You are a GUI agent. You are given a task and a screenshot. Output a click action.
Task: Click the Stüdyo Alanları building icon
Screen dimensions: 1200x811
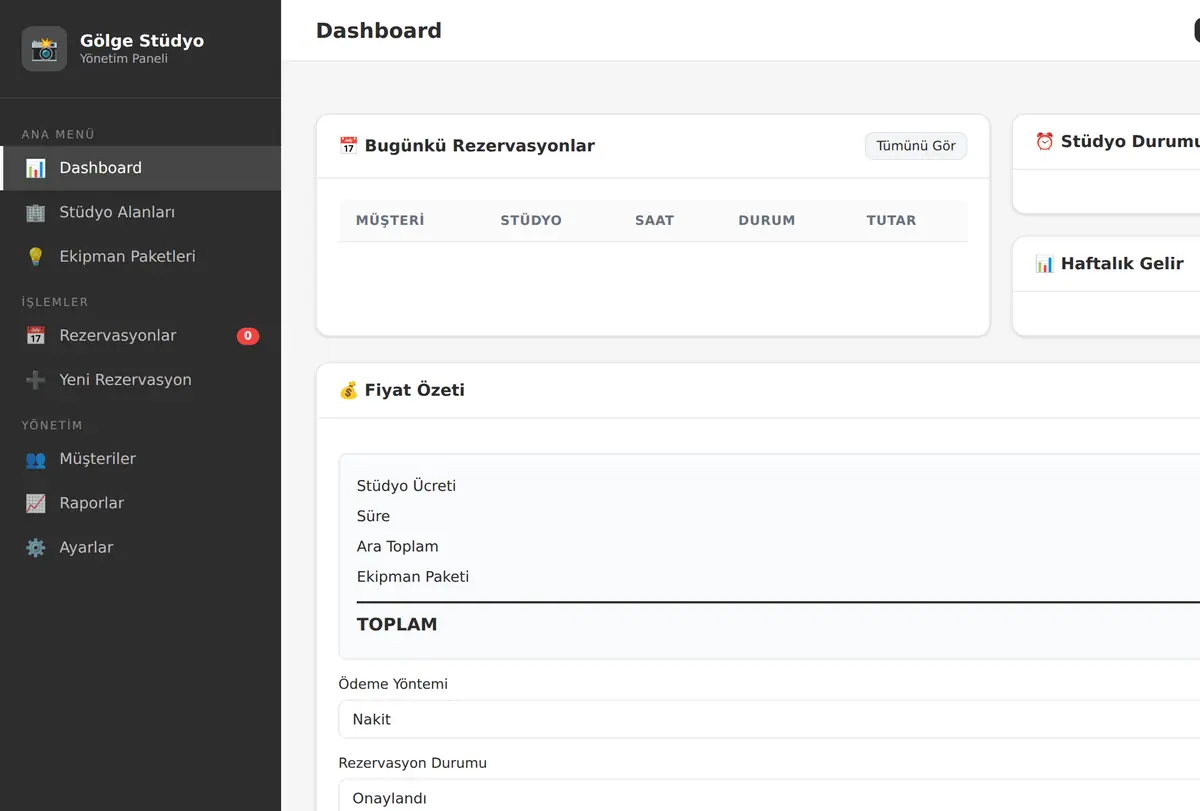pos(35,212)
